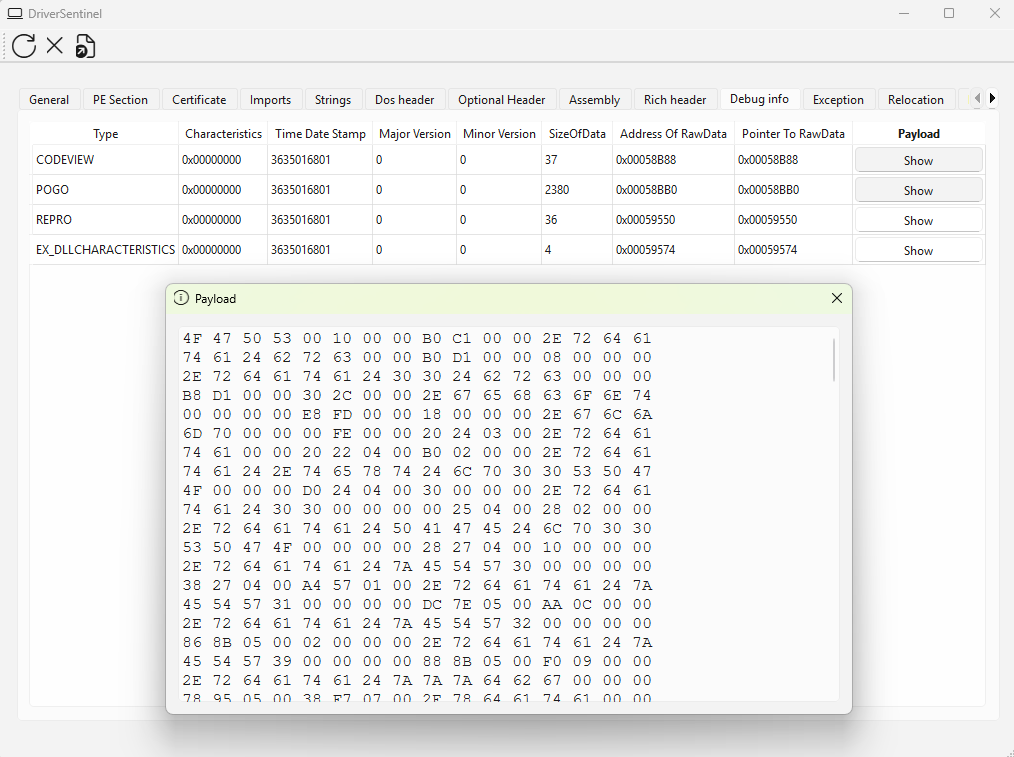
Task: Close the Payload popup
Action: click(x=837, y=298)
